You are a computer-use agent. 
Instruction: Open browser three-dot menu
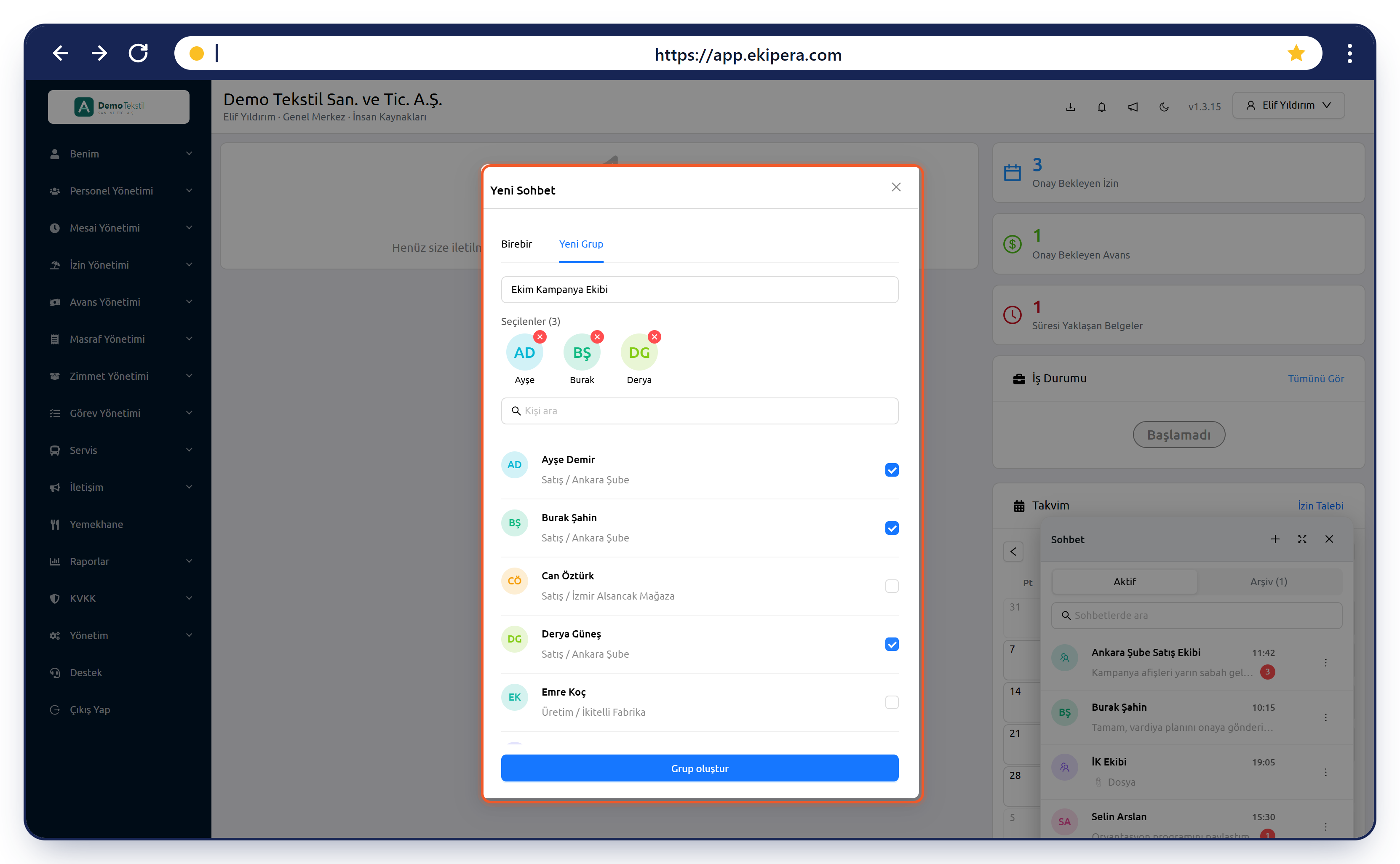1349,53
